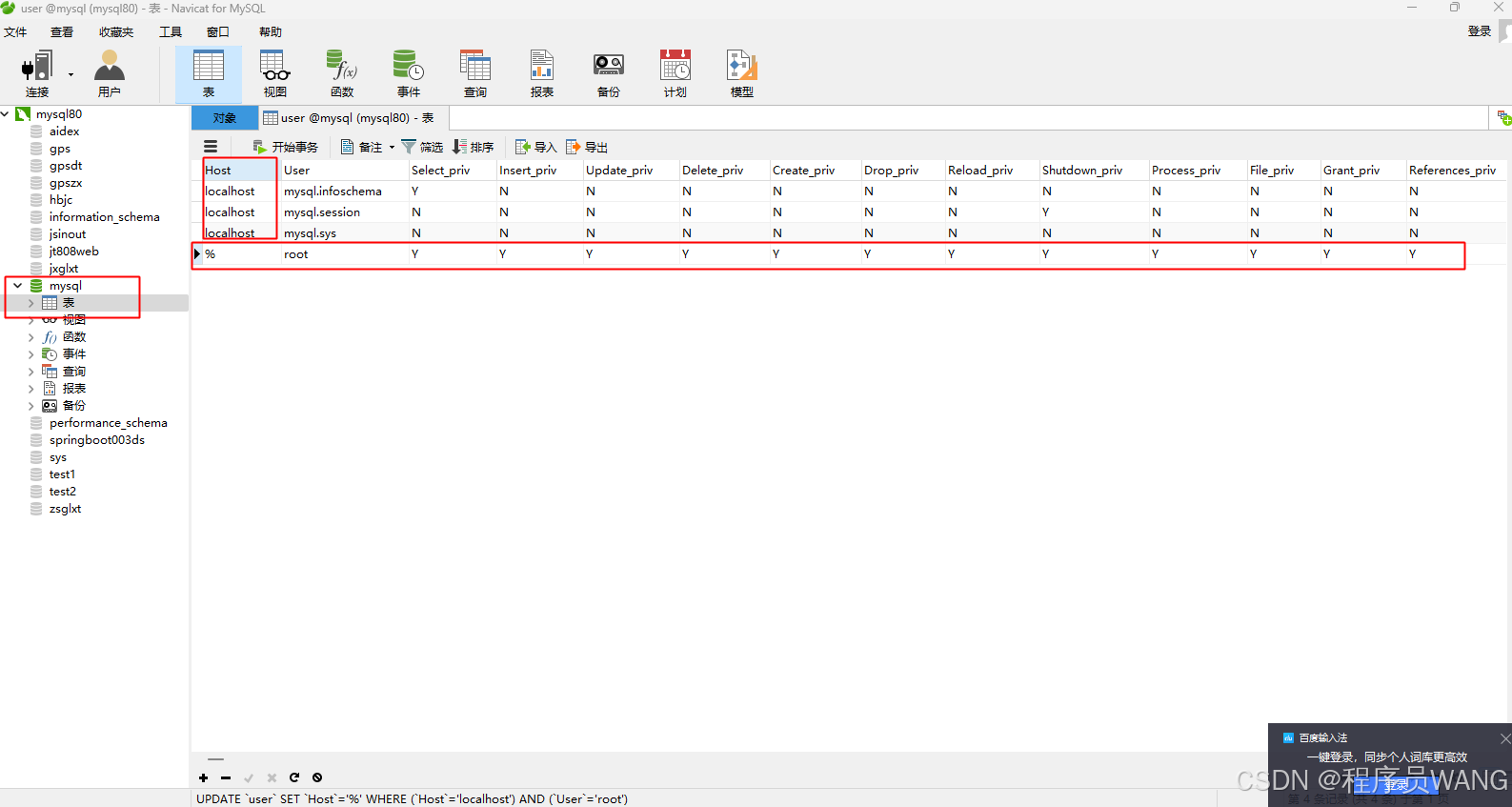Click the Host column header

[239, 171]
